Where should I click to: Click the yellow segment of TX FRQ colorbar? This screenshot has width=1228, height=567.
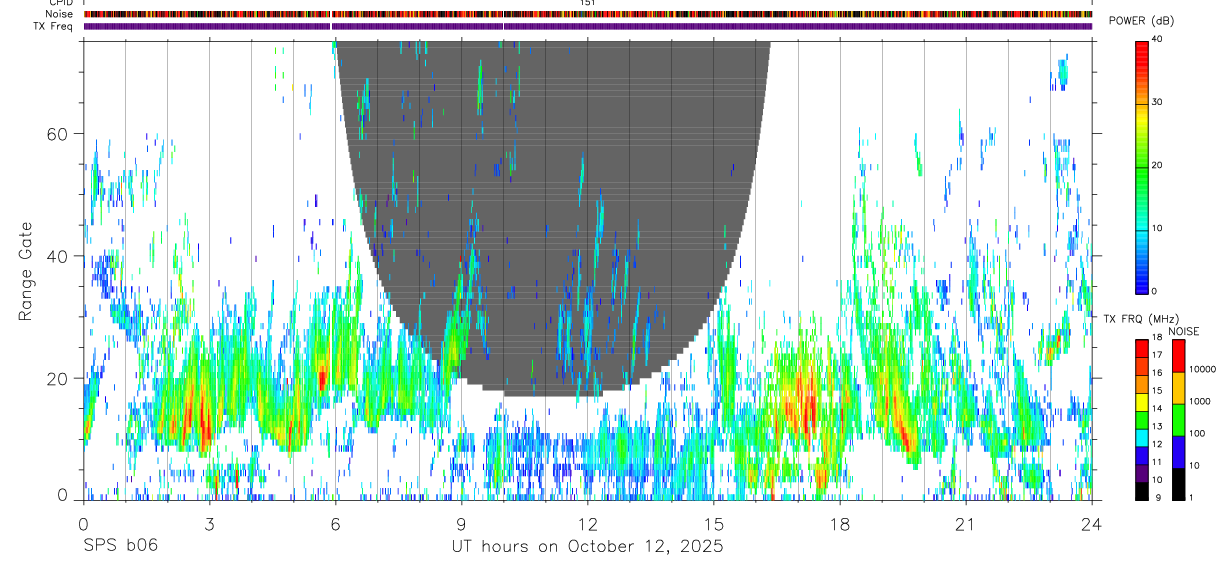click(1141, 402)
